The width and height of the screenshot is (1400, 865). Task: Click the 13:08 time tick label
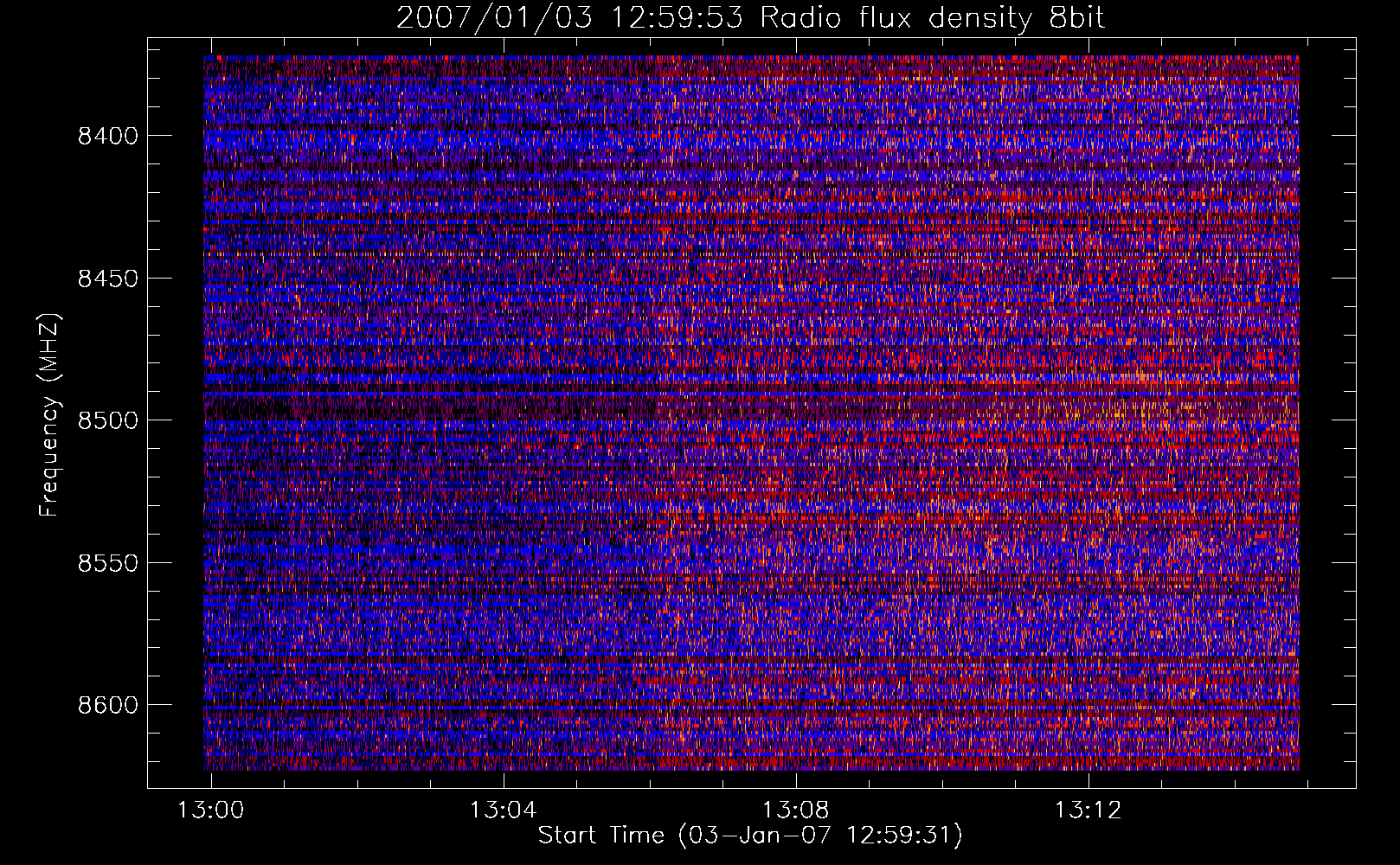click(x=795, y=810)
